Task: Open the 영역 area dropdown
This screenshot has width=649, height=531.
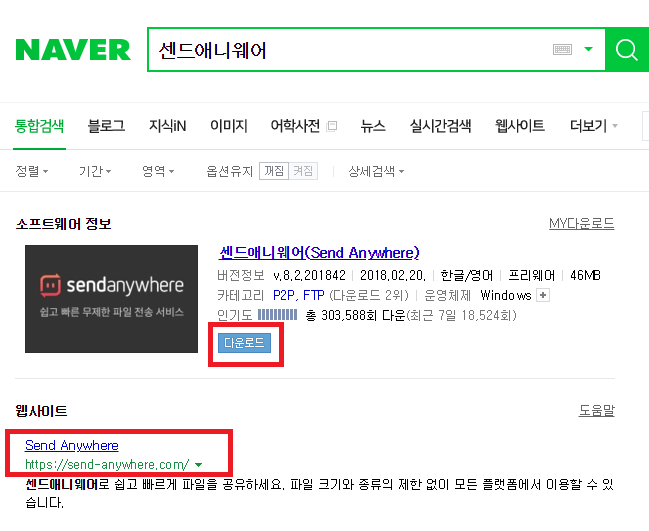Action: (158, 171)
